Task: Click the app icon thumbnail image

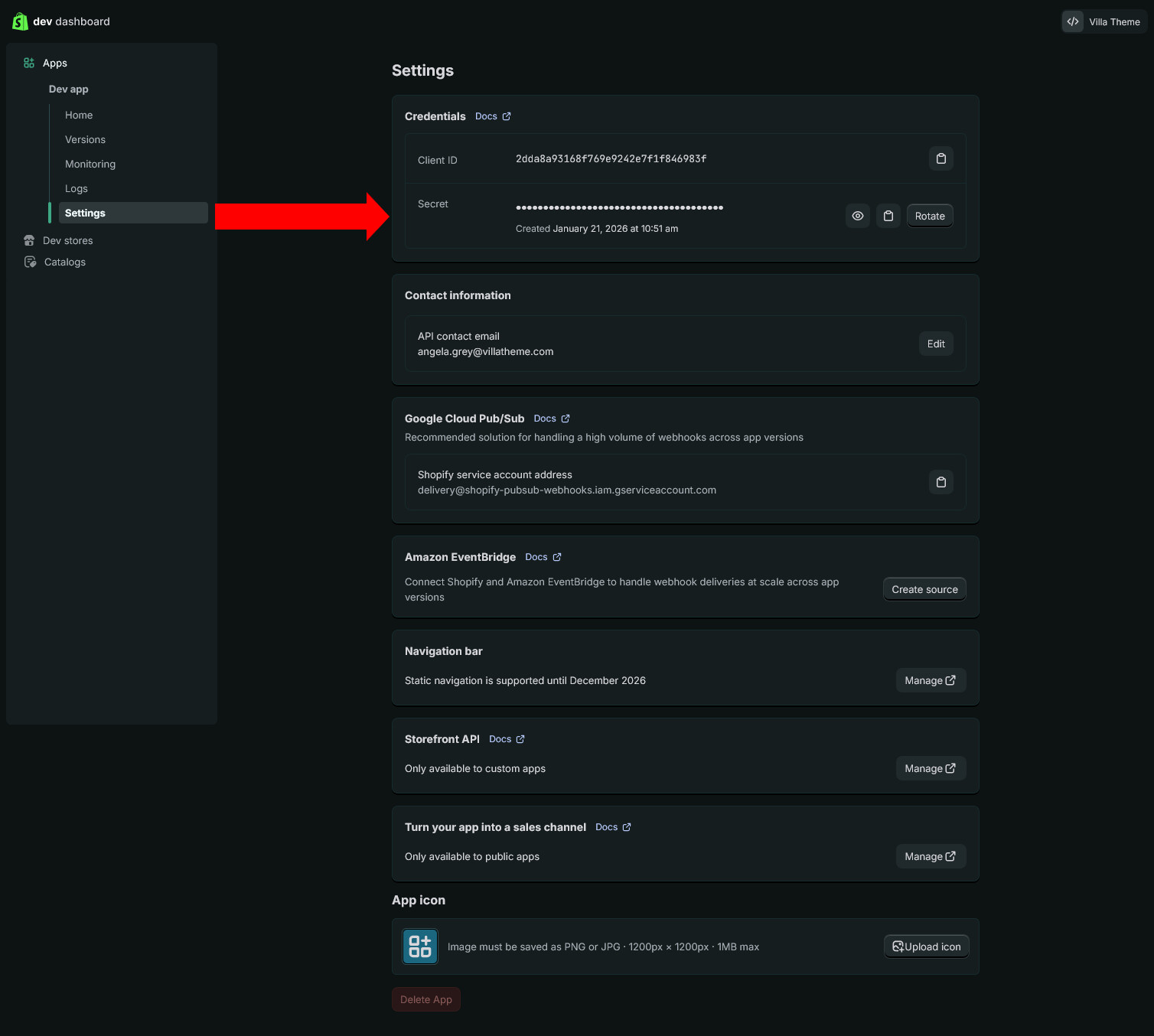Action: [x=420, y=946]
